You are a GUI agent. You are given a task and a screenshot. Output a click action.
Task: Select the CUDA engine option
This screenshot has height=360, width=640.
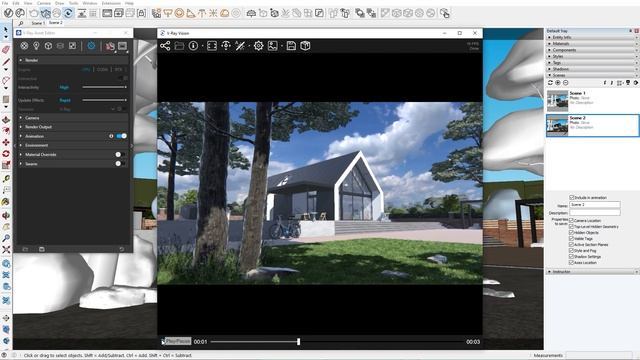(x=102, y=69)
